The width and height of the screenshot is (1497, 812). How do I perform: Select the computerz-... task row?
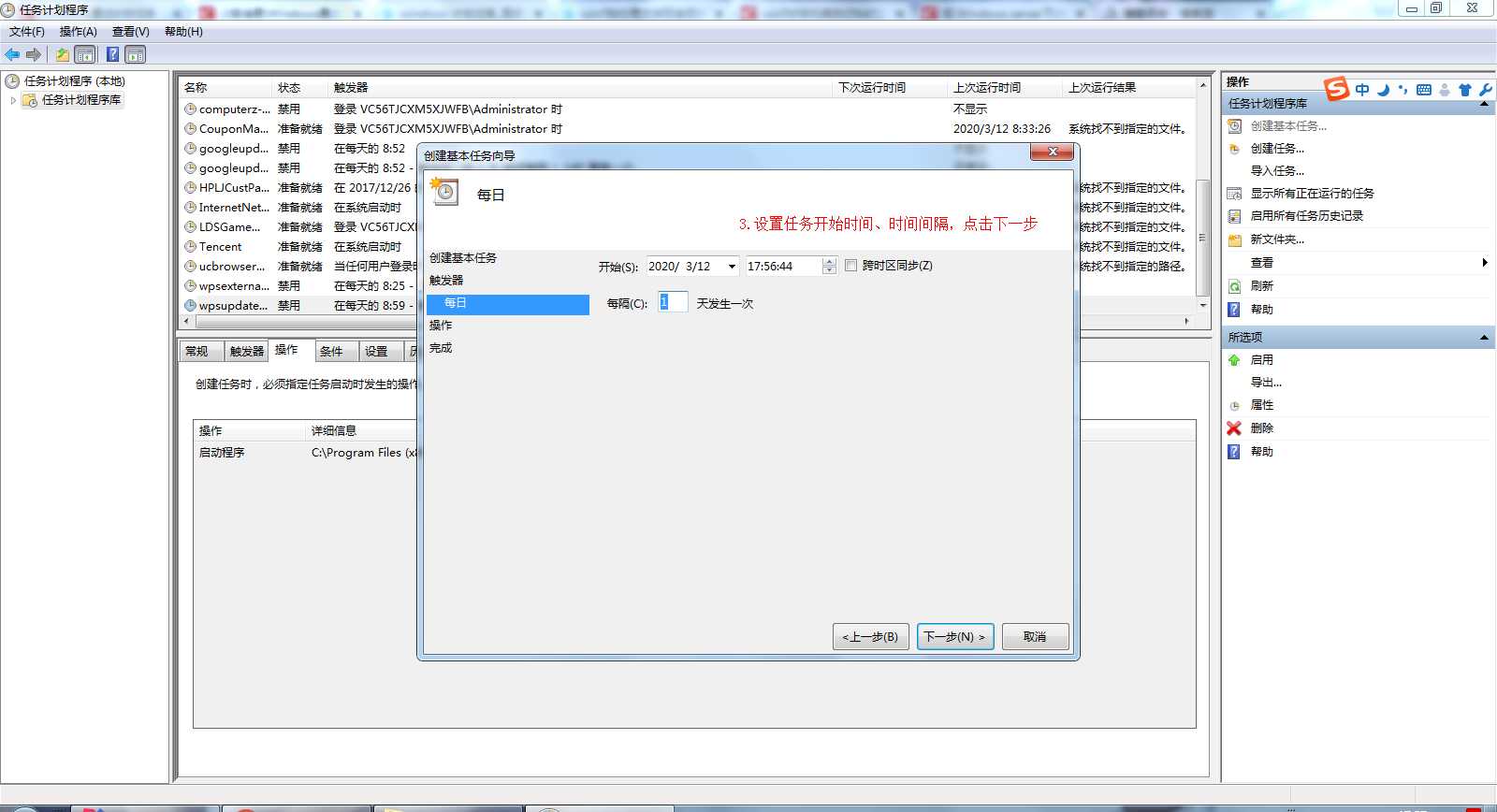688,109
